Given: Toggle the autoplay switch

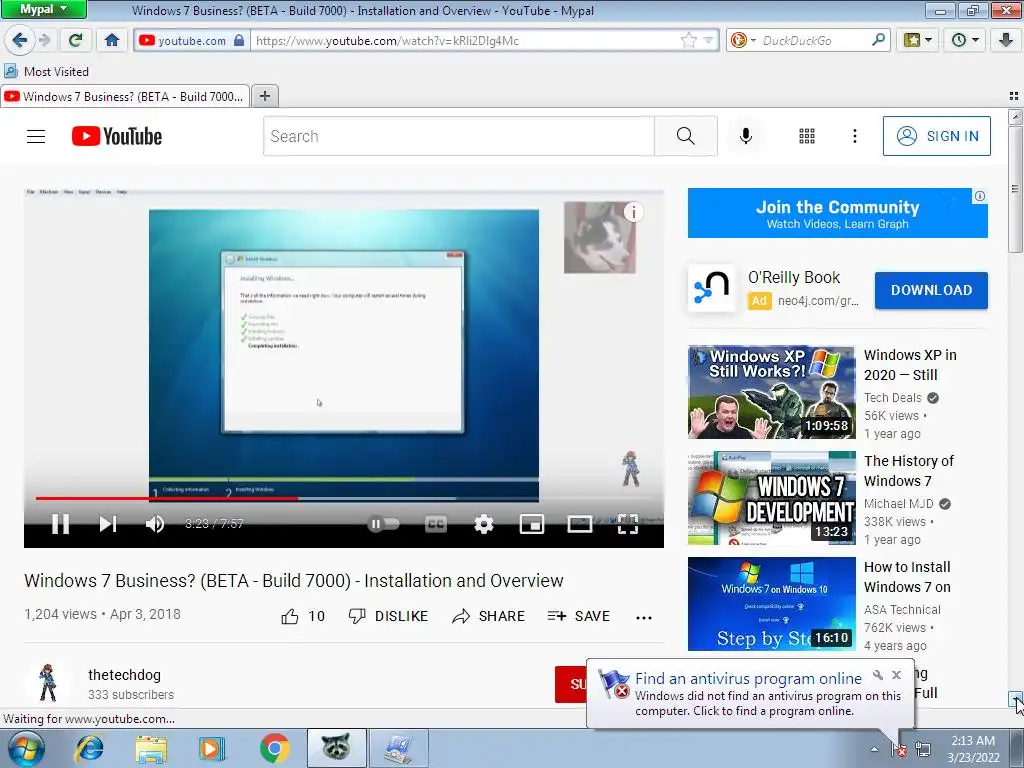Looking at the screenshot, I should tap(384, 524).
